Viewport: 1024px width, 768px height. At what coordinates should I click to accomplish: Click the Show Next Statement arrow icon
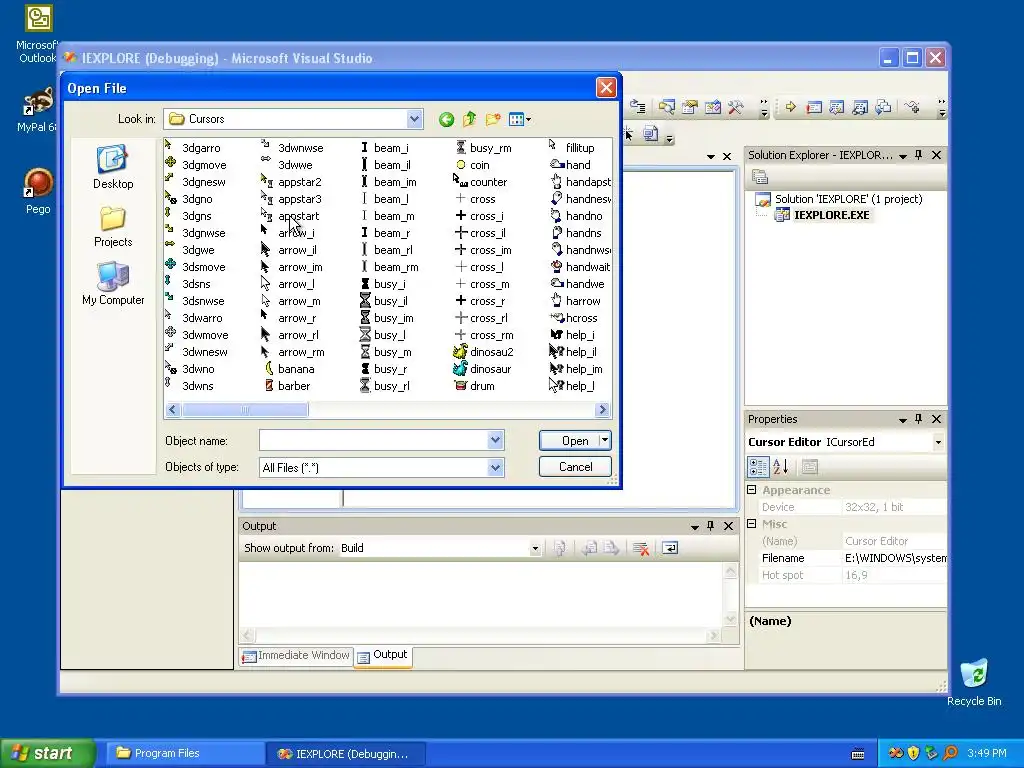pyautogui.click(x=791, y=107)
